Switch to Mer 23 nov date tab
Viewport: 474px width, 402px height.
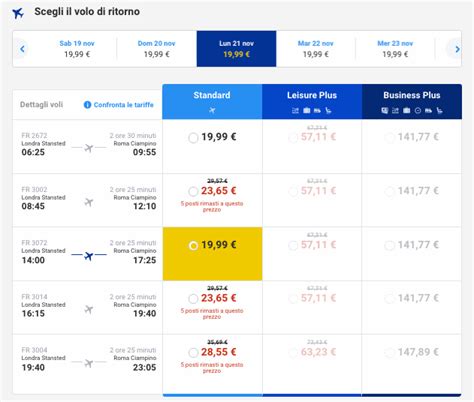pos(395,49)
